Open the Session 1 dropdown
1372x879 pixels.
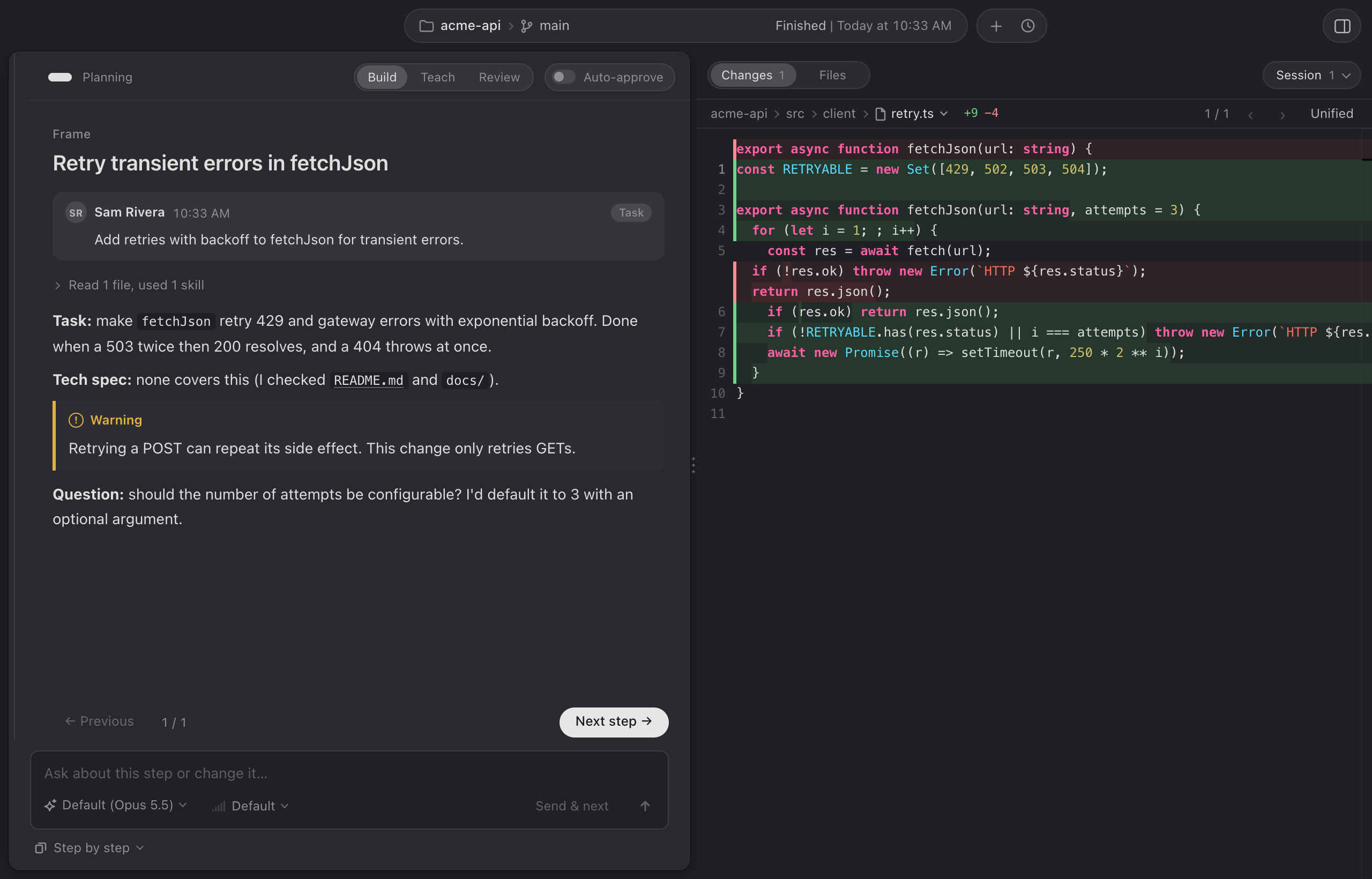(1311, 76)
